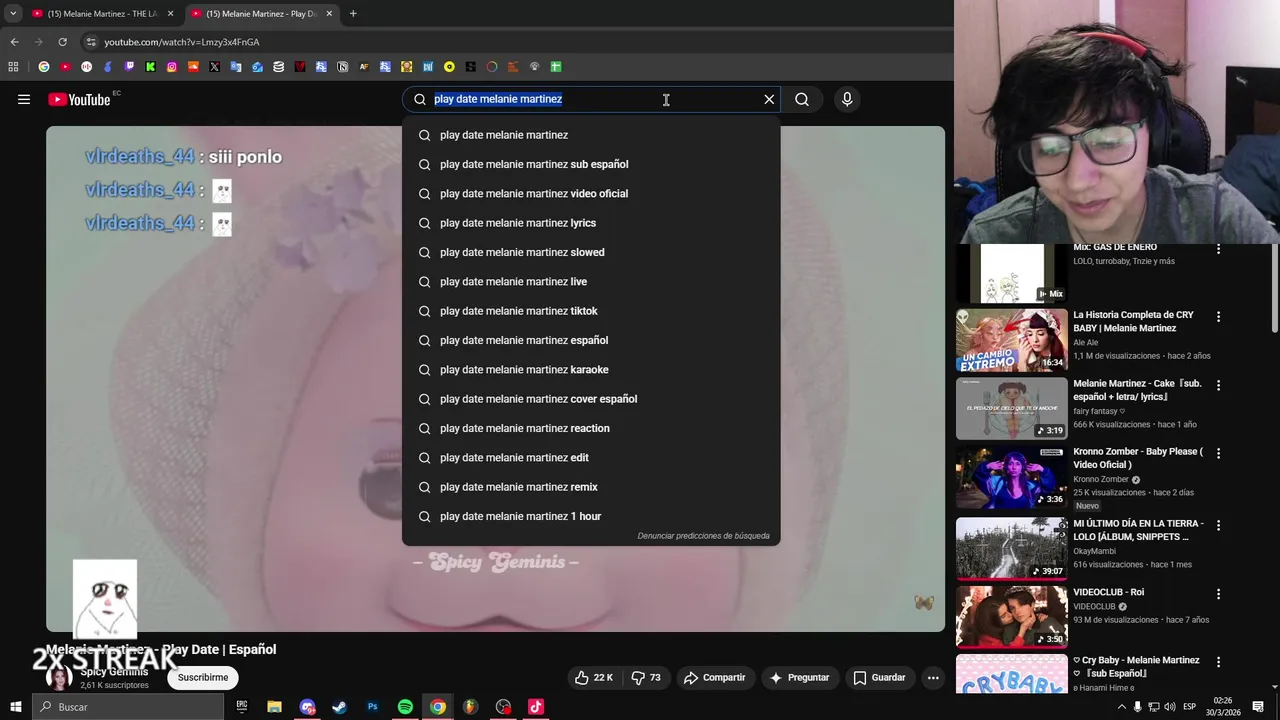Open options menu for 'Kronno Zomber - Baby Please'
Viewport: 1280px width, 720px height.
(1218, 453)
